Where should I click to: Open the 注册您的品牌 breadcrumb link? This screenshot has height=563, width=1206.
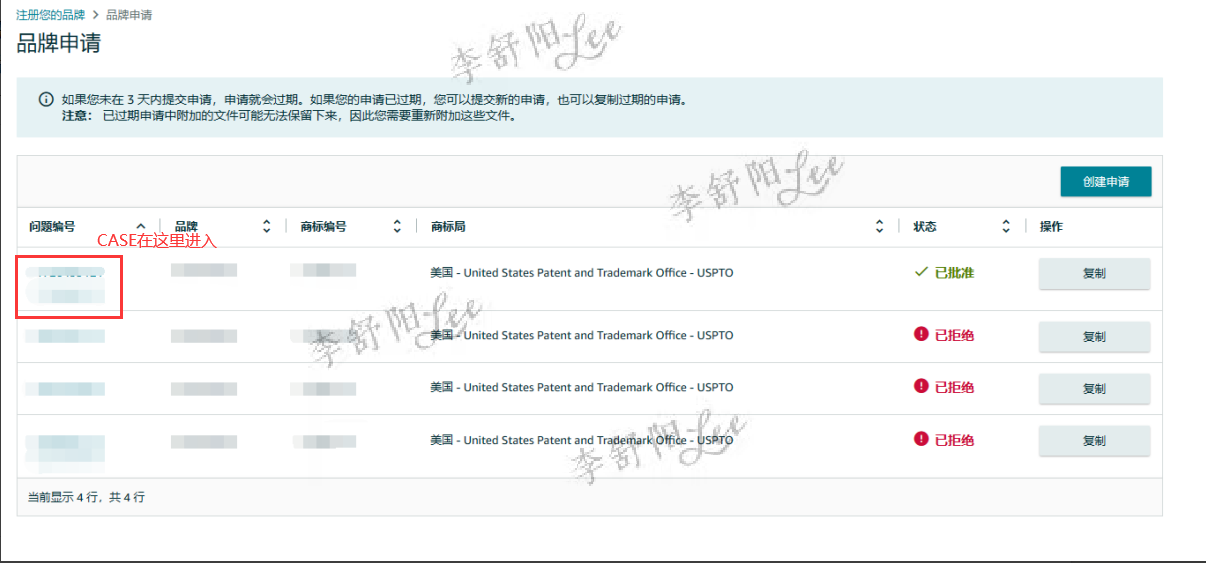(50, 15)
